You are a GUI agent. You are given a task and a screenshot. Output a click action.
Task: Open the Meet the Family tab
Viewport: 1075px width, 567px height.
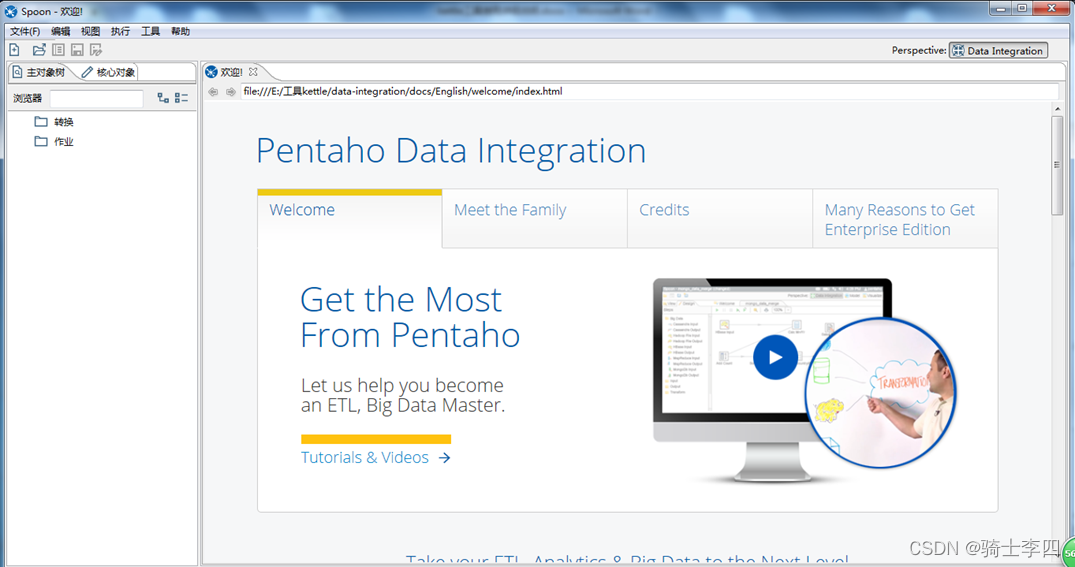(535, 218)
